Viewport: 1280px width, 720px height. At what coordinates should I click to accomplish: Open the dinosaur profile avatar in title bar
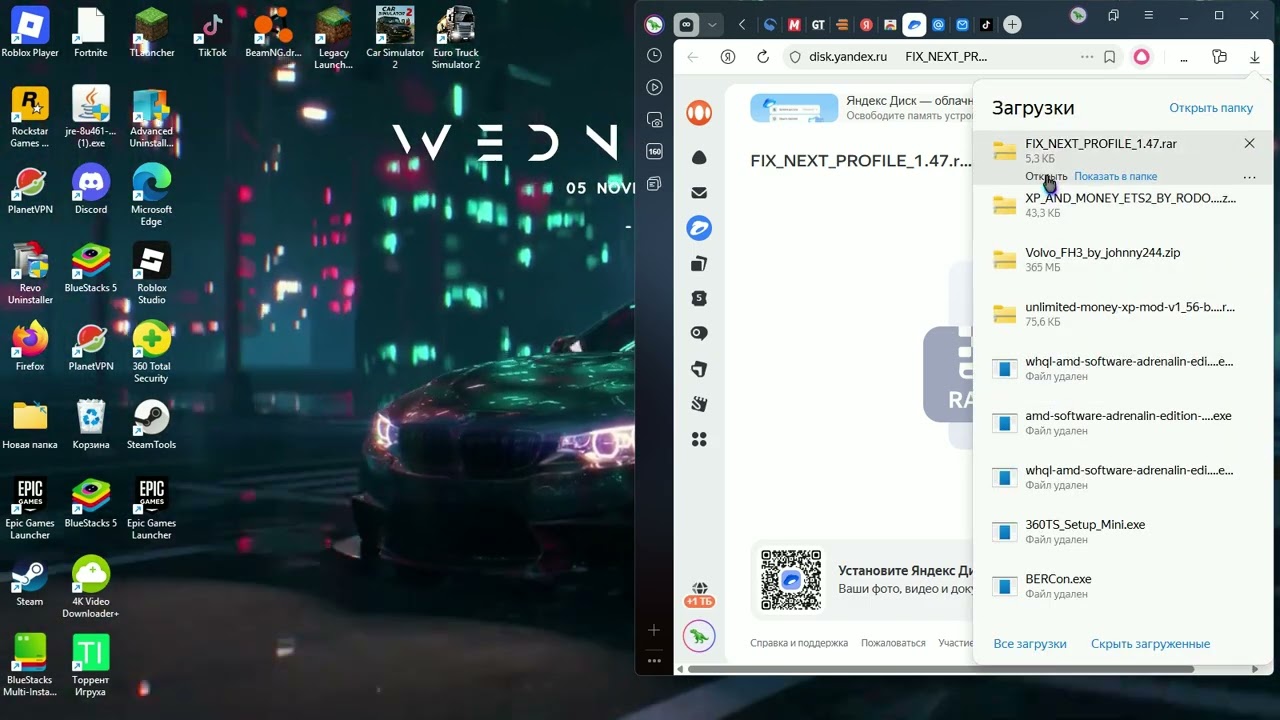1078,15
